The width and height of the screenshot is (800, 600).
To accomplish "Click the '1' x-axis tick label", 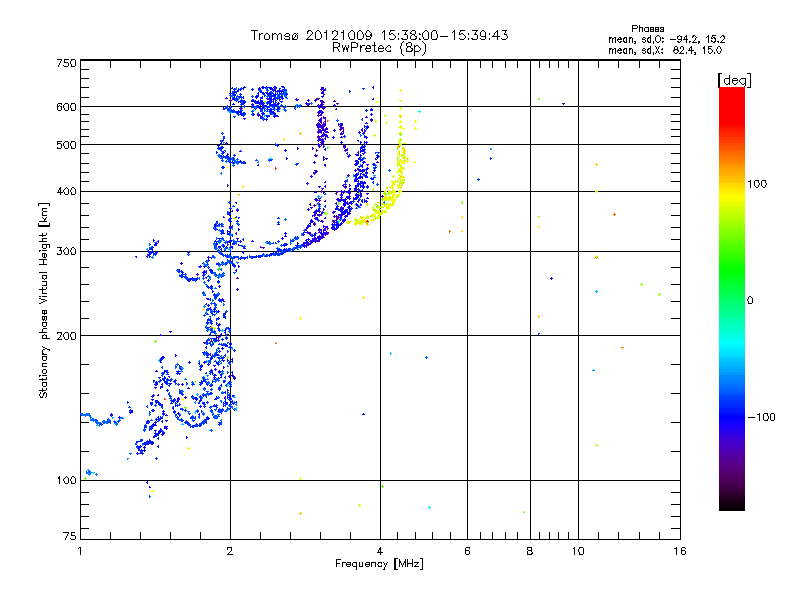I will point(80,551).
